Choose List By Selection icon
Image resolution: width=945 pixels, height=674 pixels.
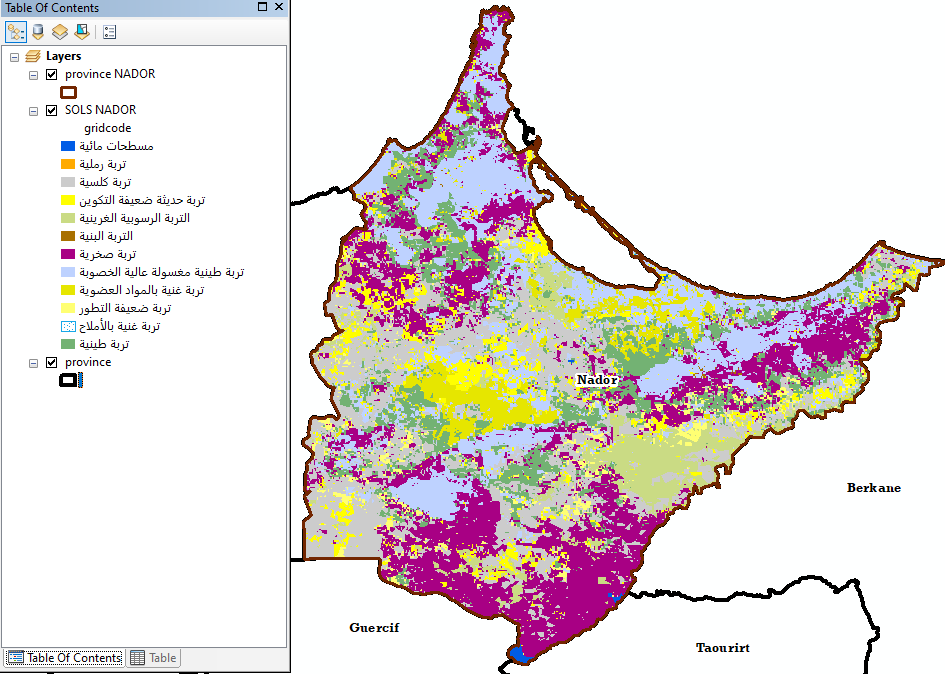click(x=82, y=31)
